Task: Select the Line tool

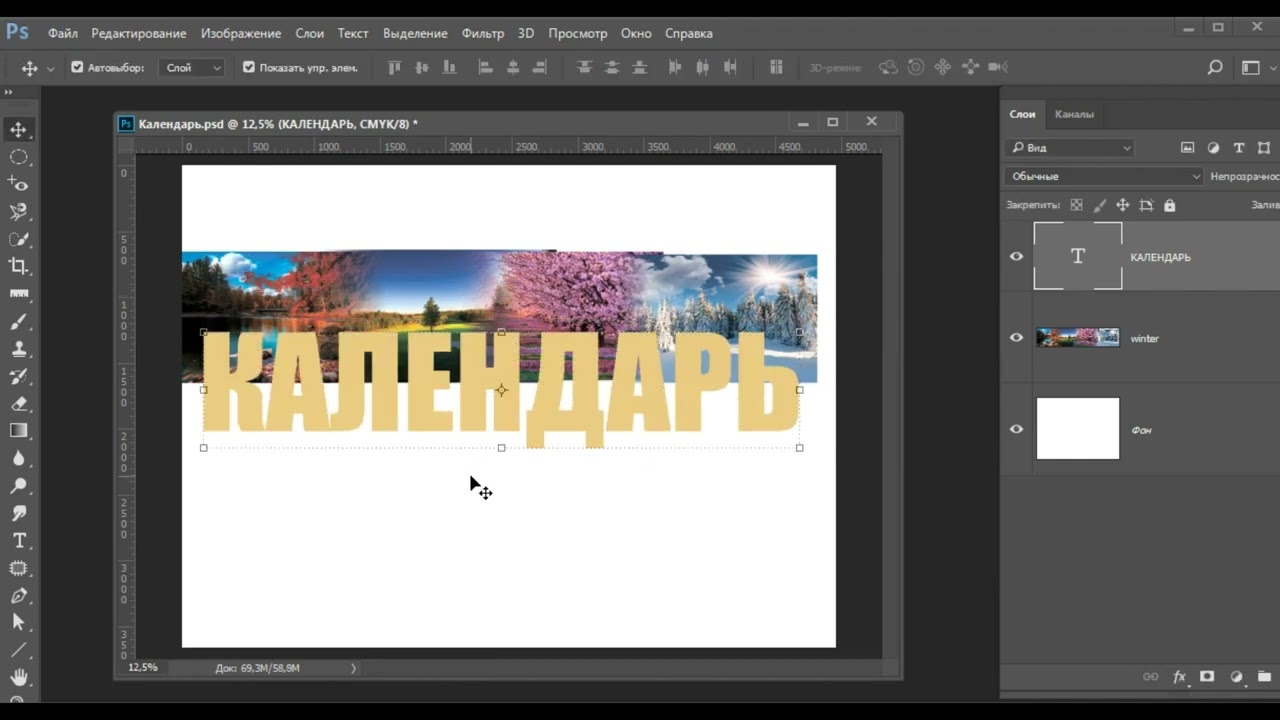Action: tap(19, 649)
